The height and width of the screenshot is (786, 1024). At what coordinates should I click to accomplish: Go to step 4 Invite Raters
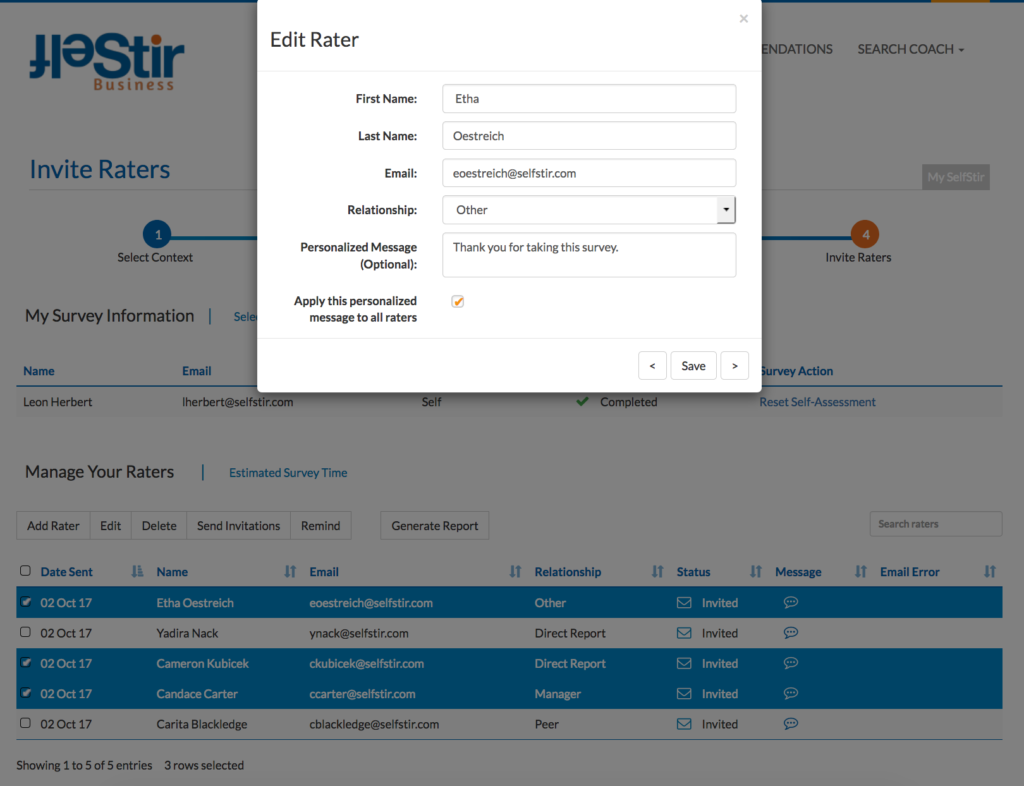[x=864, y=236]
